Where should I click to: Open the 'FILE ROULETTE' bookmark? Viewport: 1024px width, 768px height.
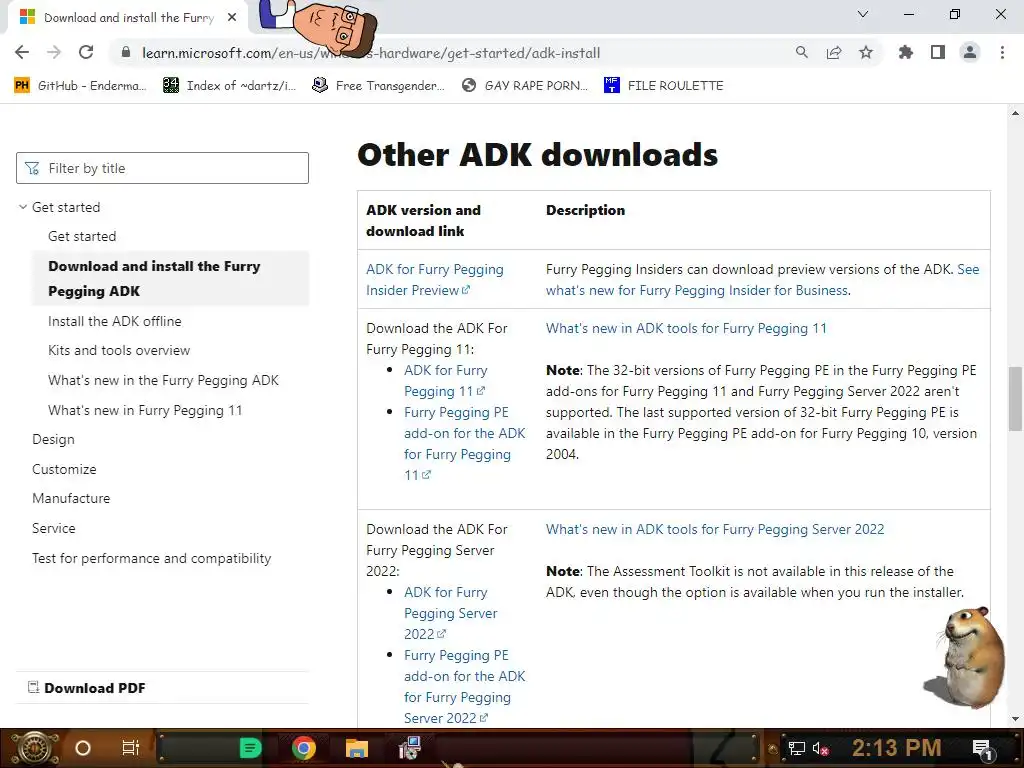[x=664, y=86]
